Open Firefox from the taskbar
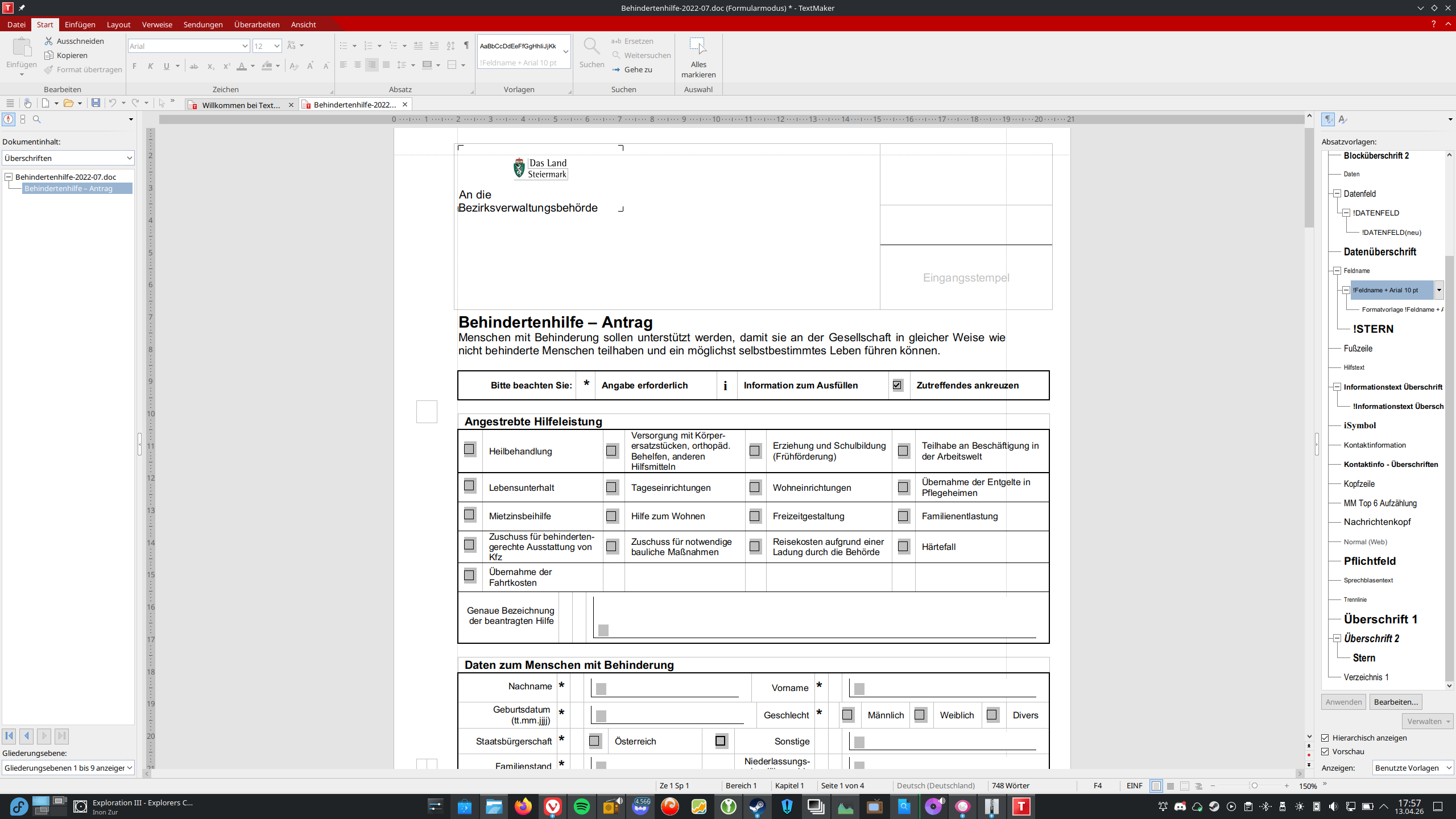 [523, 806]
